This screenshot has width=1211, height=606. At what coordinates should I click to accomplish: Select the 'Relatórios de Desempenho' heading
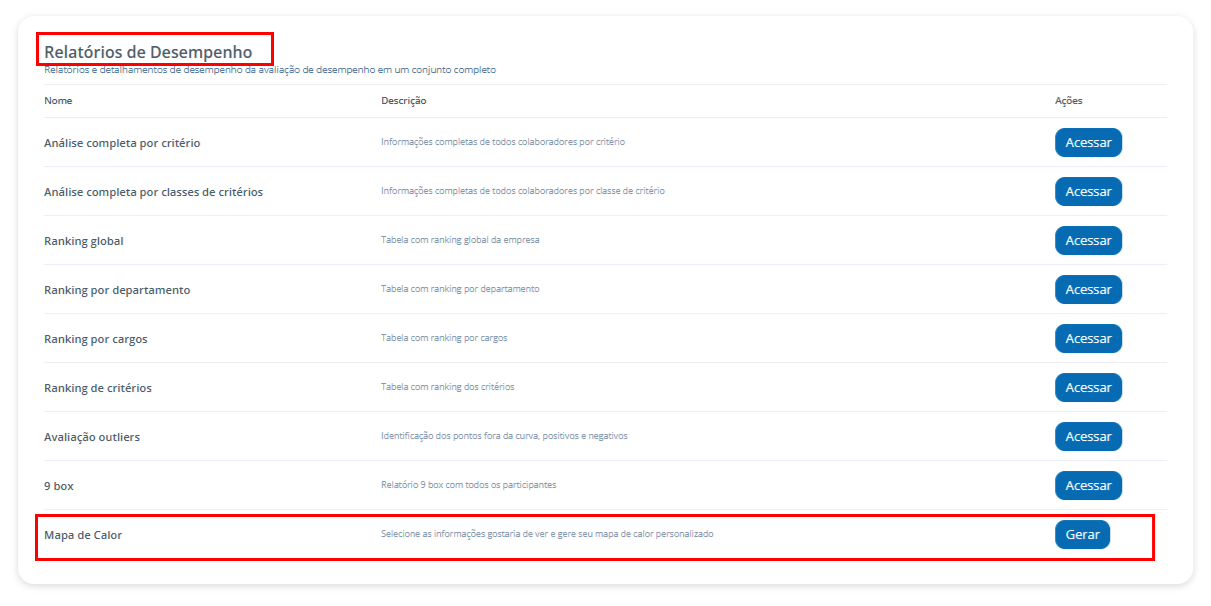(x=148, y=51)
